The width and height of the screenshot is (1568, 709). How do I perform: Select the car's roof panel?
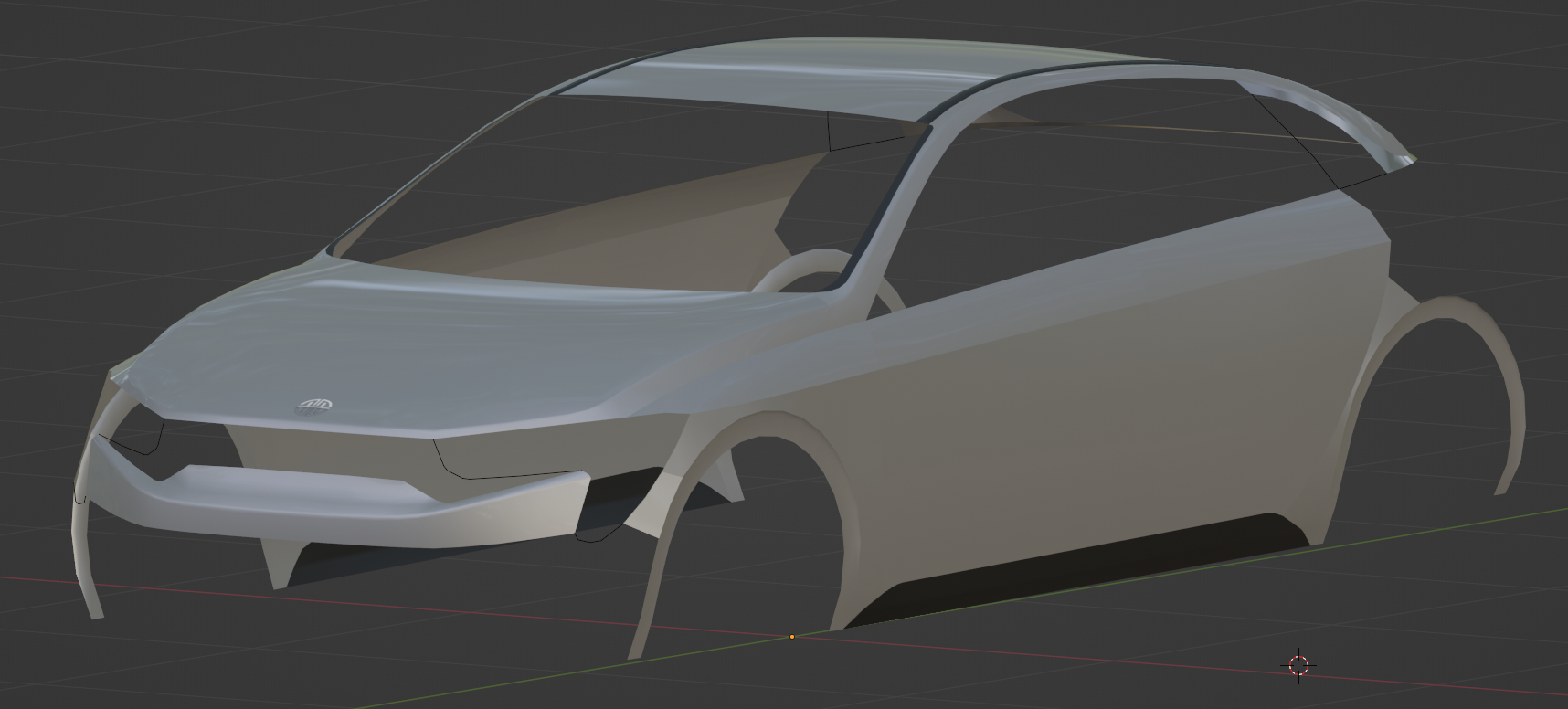(x=822, y=78)
